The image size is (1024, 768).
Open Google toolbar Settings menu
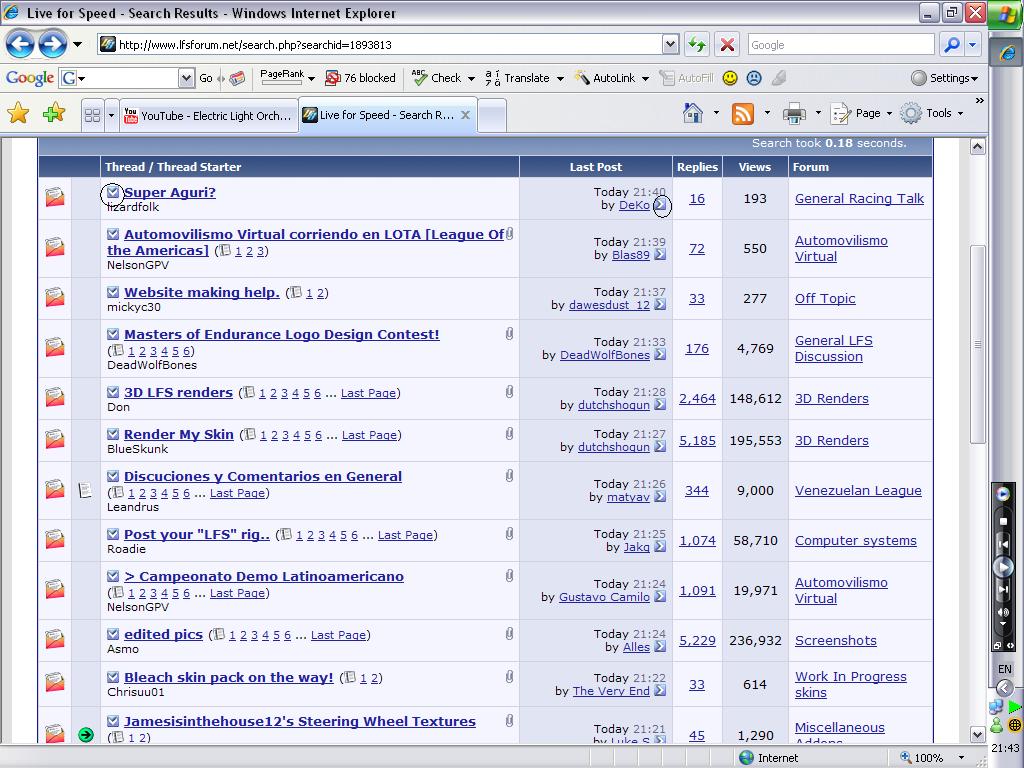click(945, 78)
